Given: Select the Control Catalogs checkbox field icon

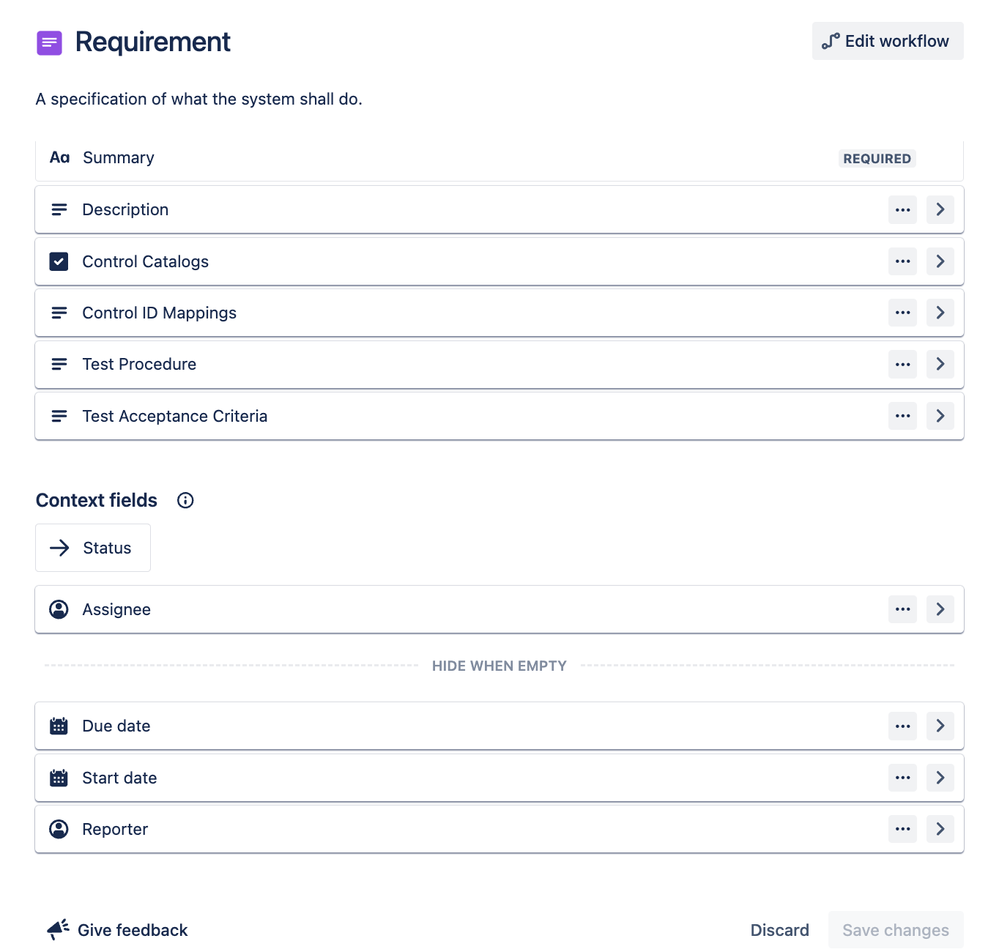Looking at the screenshot, I should (x=59, y=261).
